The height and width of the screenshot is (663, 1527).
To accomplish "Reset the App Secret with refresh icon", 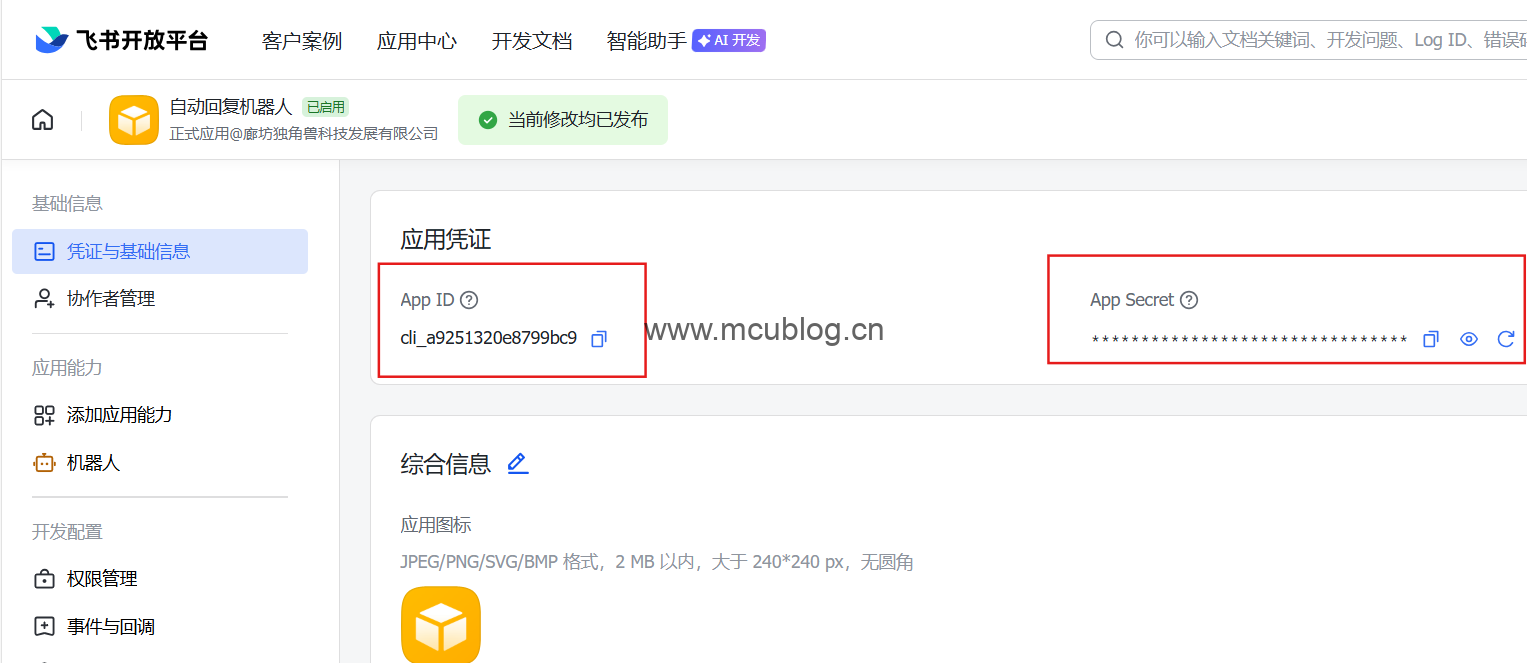I will (1506, 339).
